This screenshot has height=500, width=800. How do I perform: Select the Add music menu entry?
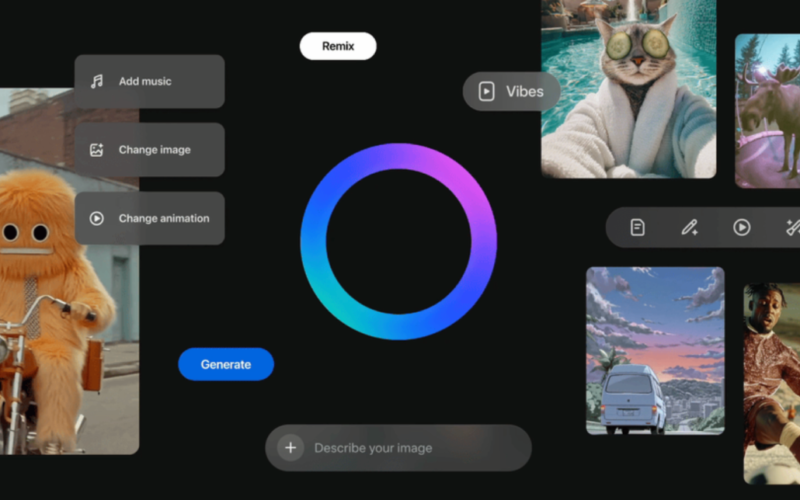(150, 81)
